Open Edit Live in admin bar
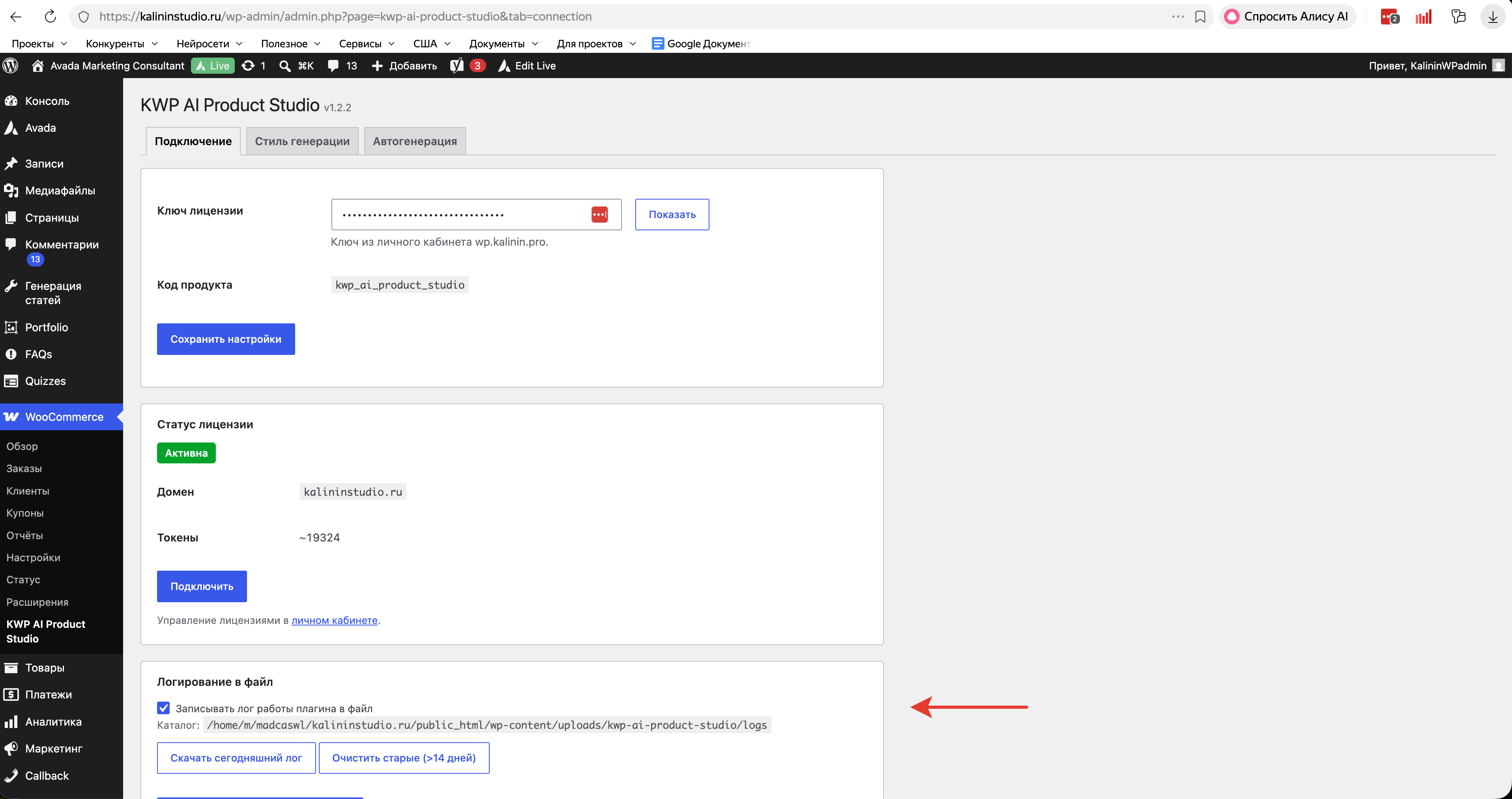 [x=526, y=66]
